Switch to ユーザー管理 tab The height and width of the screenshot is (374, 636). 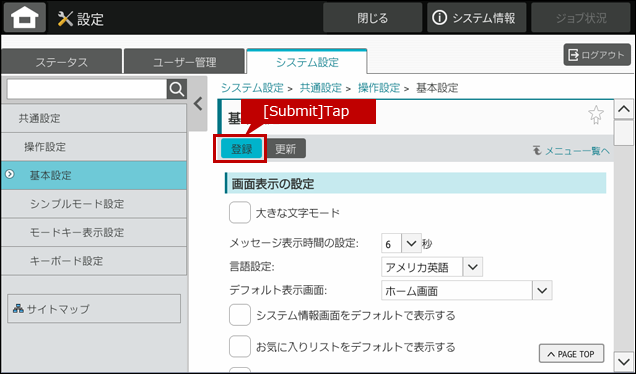184,62
